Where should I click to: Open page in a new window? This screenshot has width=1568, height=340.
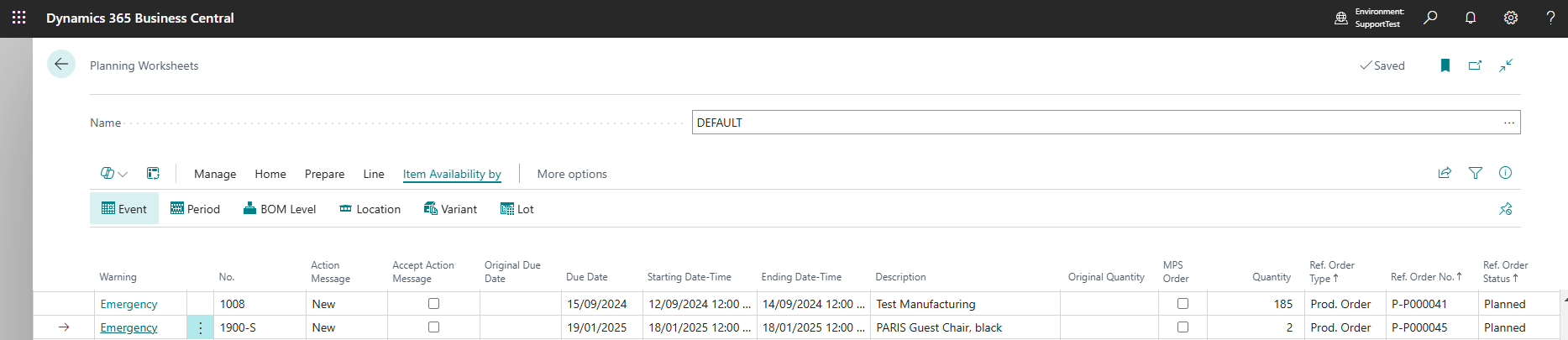pyautogui.click(x=1476, y=65)
